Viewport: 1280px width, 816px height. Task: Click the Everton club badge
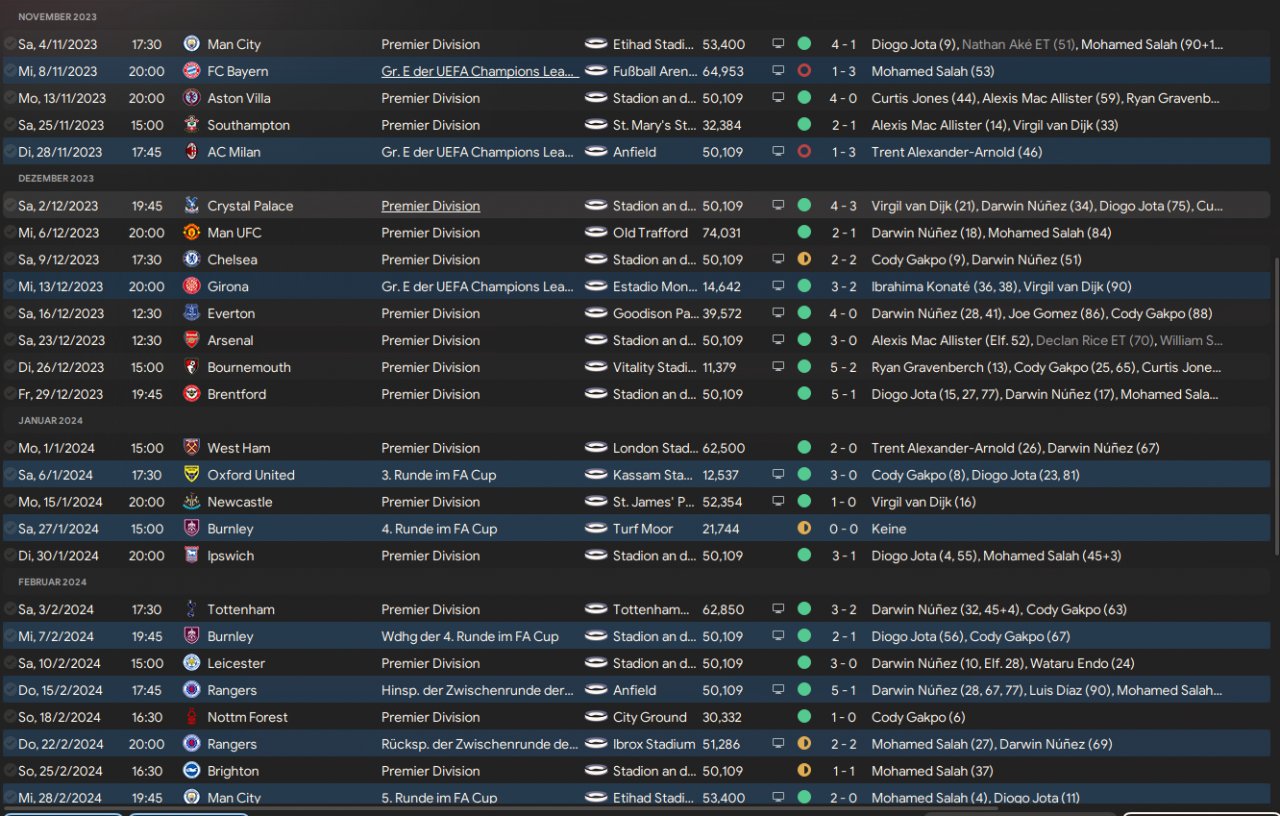pyautogui.click(x=192, y=314)
